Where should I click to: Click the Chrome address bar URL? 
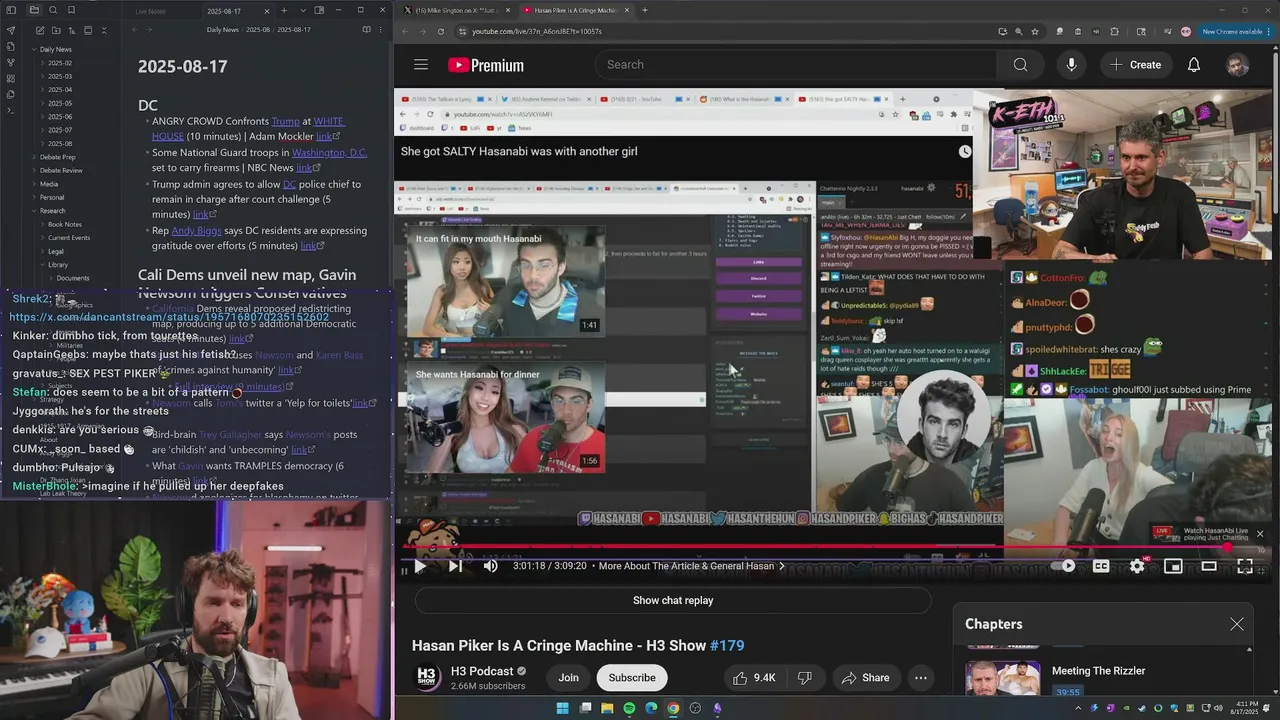coord(537,31)
